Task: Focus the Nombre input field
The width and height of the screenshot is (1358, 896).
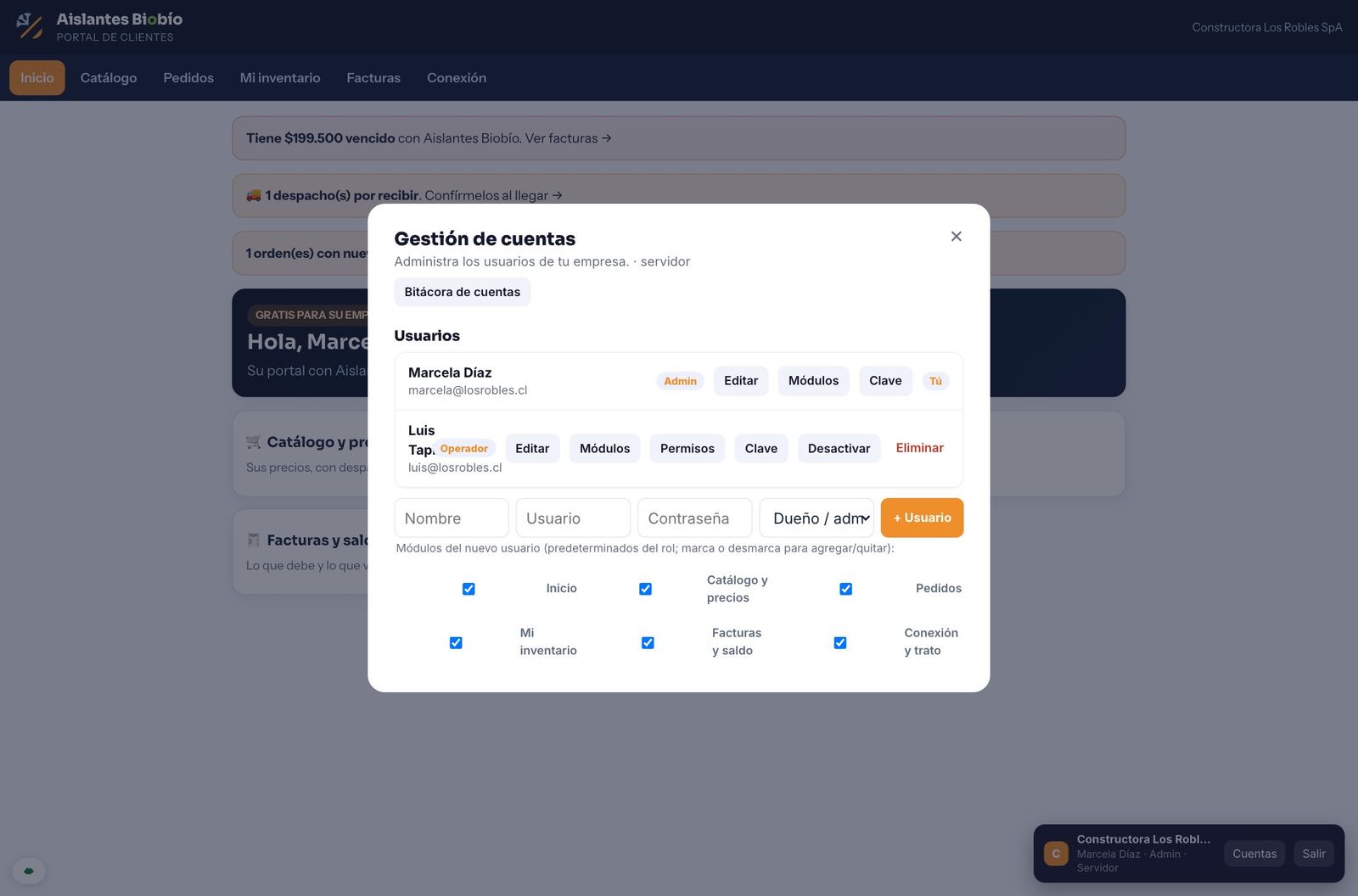Action: [452, 518]
